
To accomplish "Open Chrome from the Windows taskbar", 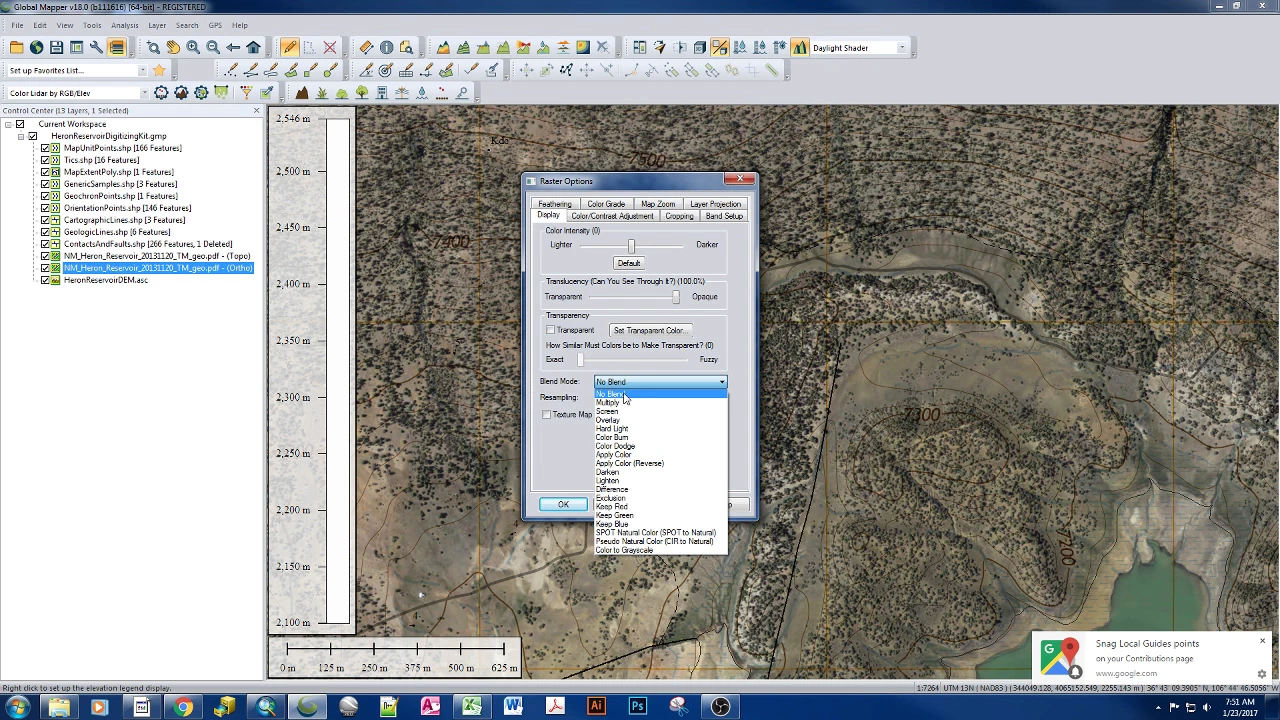I will point(183,707).
